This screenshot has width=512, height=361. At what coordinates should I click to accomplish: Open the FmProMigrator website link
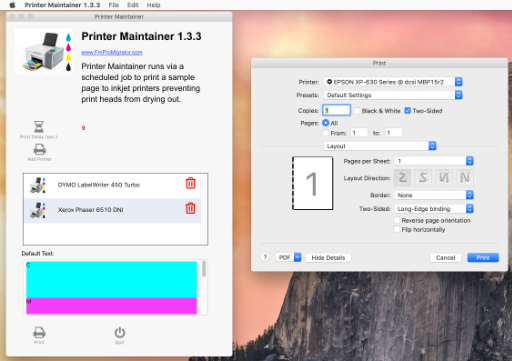(112, 52)
